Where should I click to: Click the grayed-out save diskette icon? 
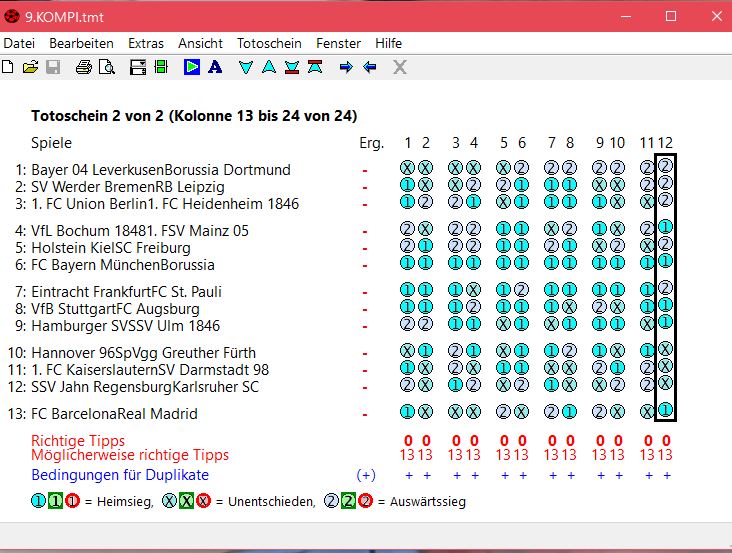click(x=53, y=67)
